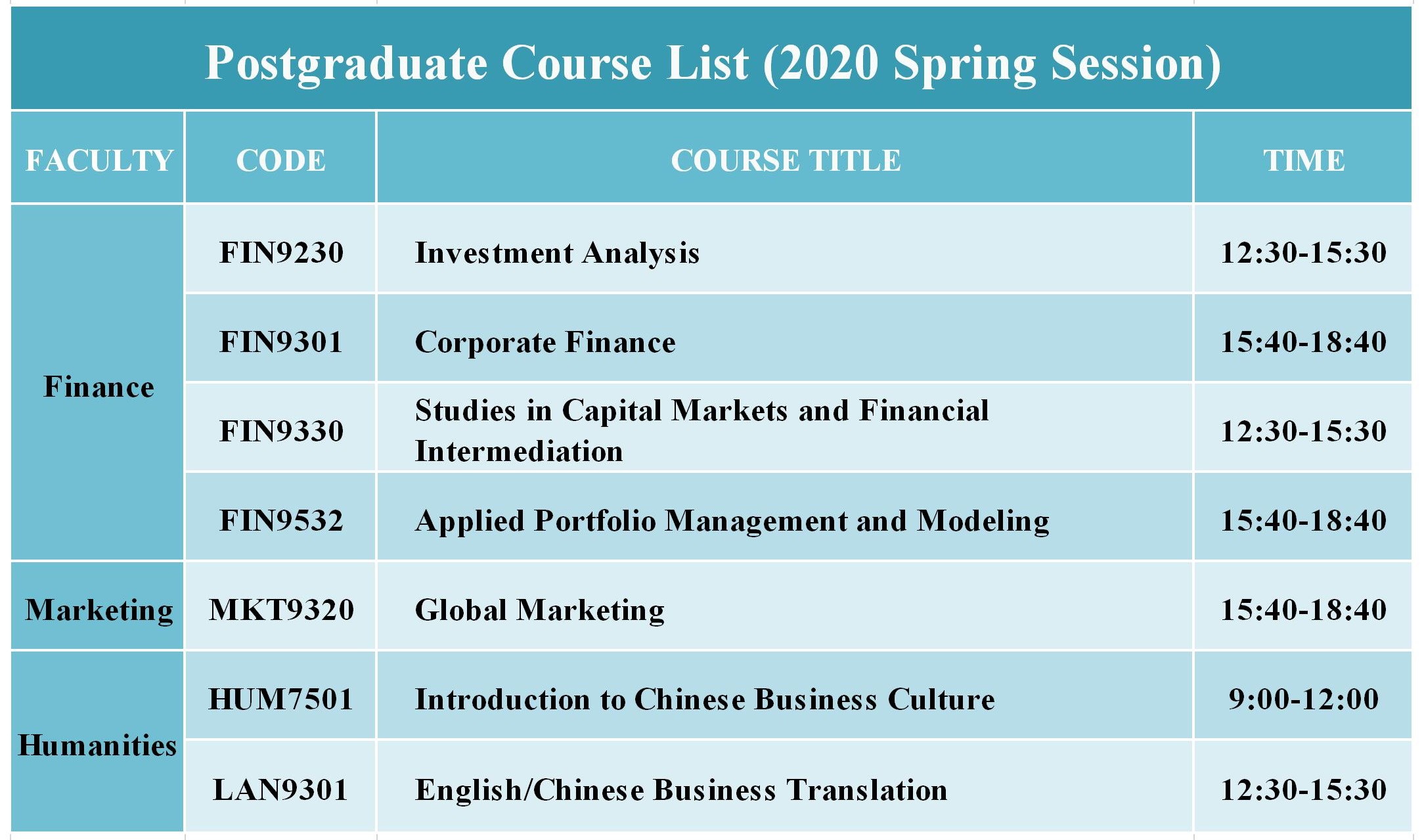Select the Investment Analysis course title
The height and width of the screenshot is (840, 1424).
click(557, 253)
